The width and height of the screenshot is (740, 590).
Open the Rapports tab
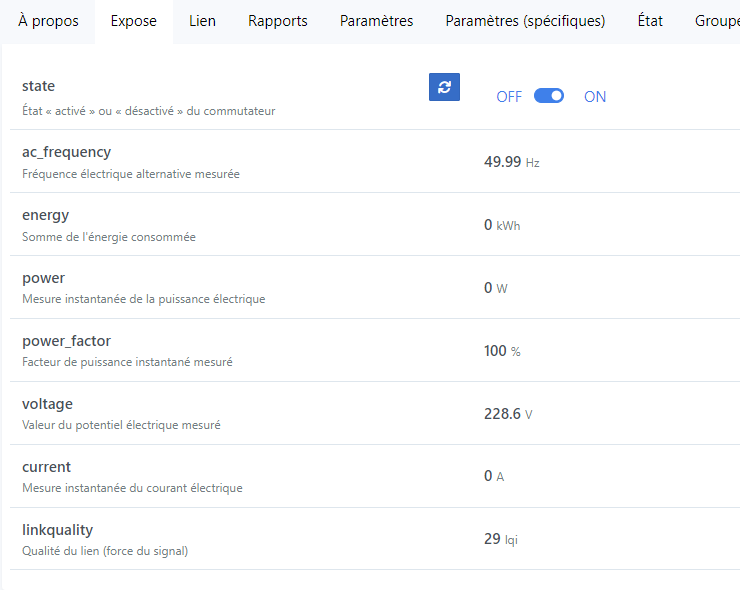pos(278,21)
